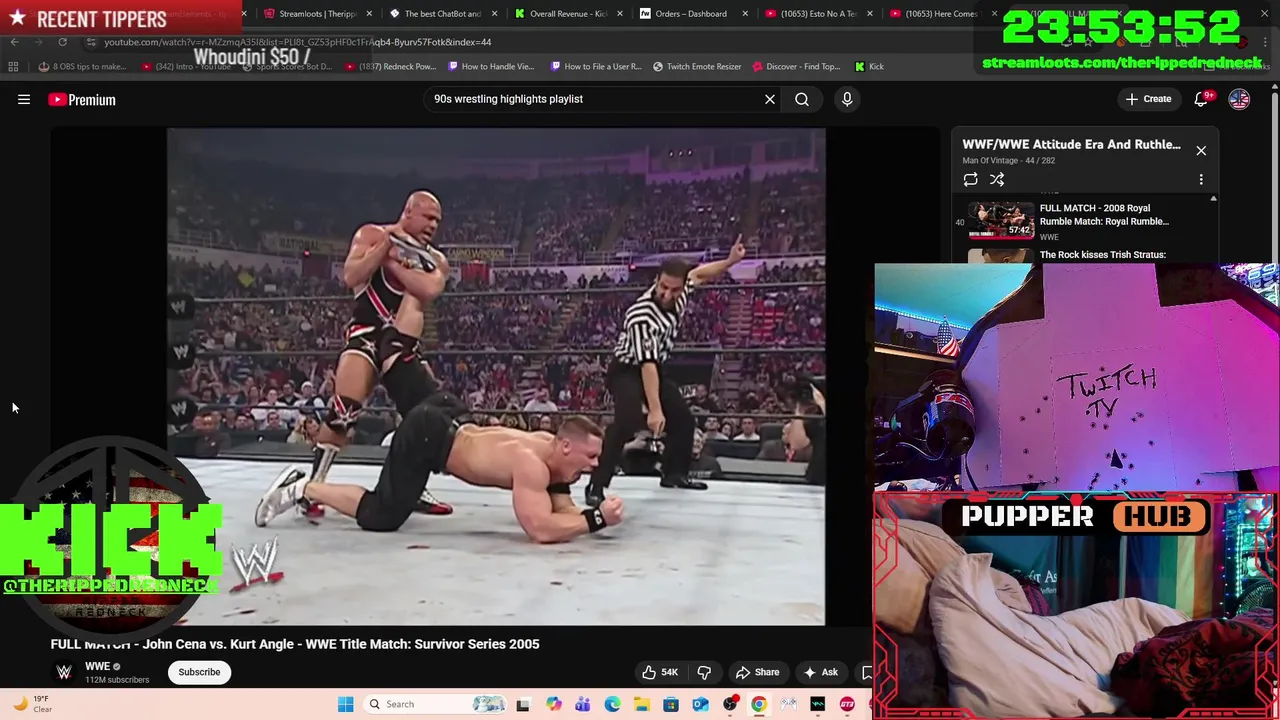
Task: Open the How to Handle Vie... bookmark
Action: (x=491, y=66)
